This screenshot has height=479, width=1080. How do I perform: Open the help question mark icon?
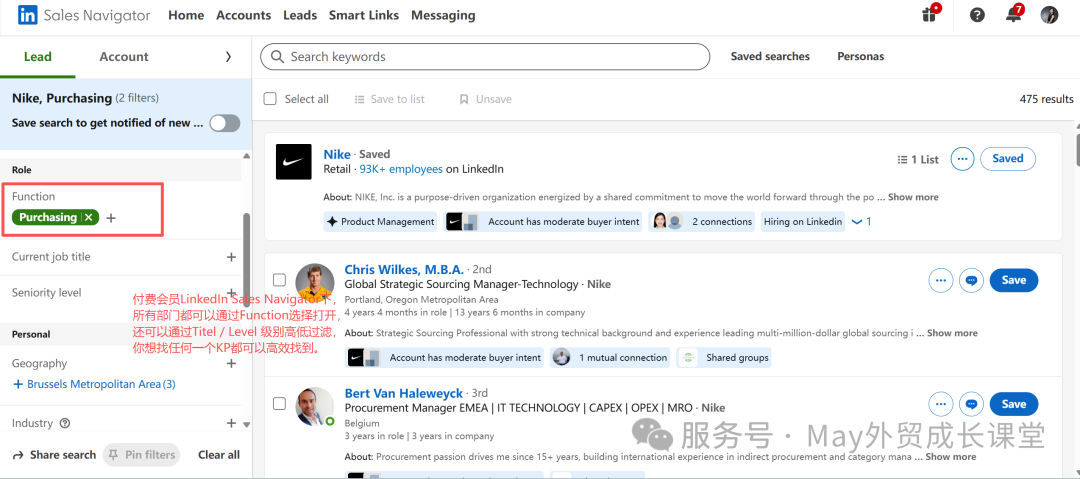click(977, 15)
